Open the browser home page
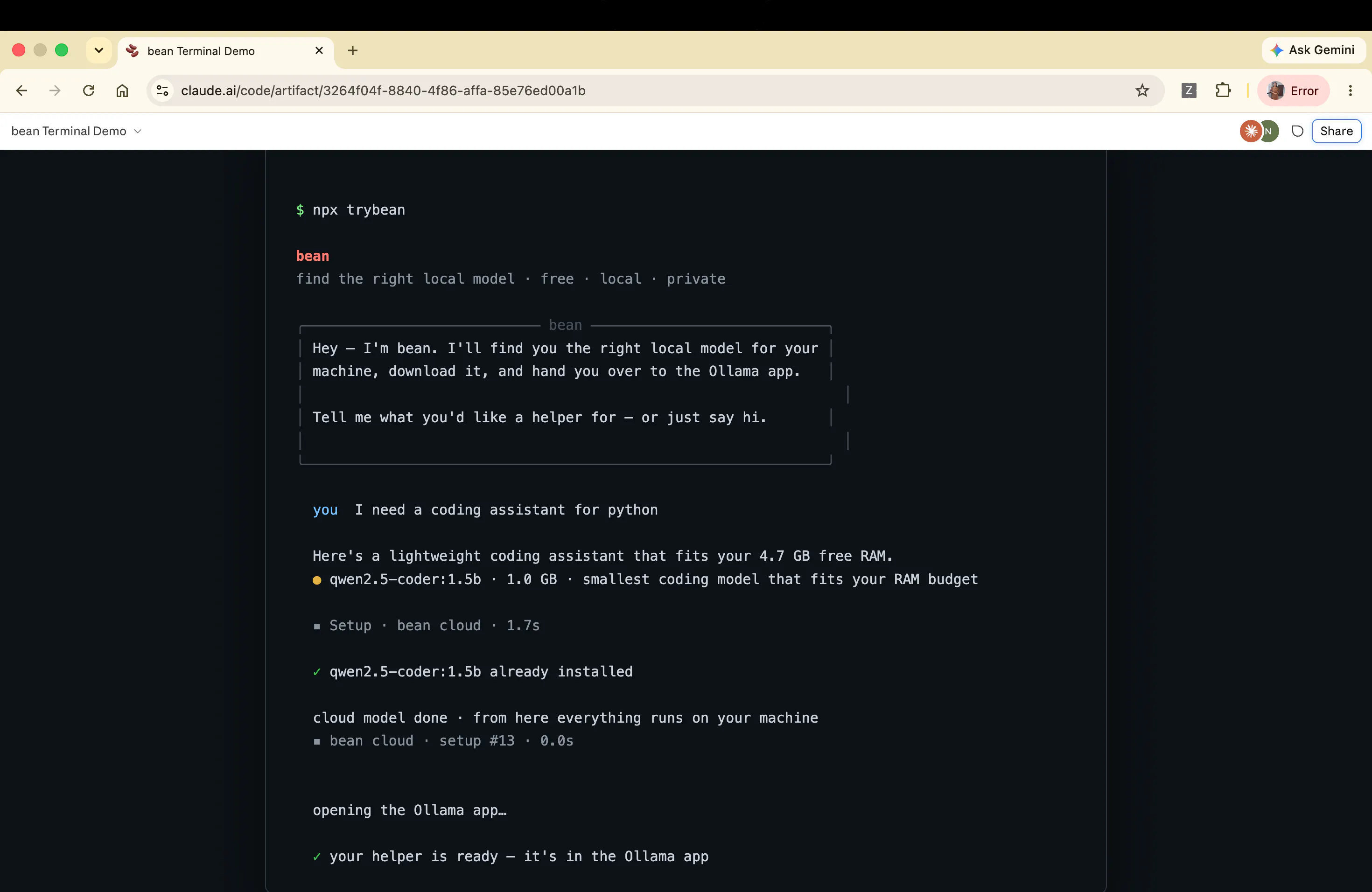Screen dimensions: 1372x892 click(x=122, y=91)
